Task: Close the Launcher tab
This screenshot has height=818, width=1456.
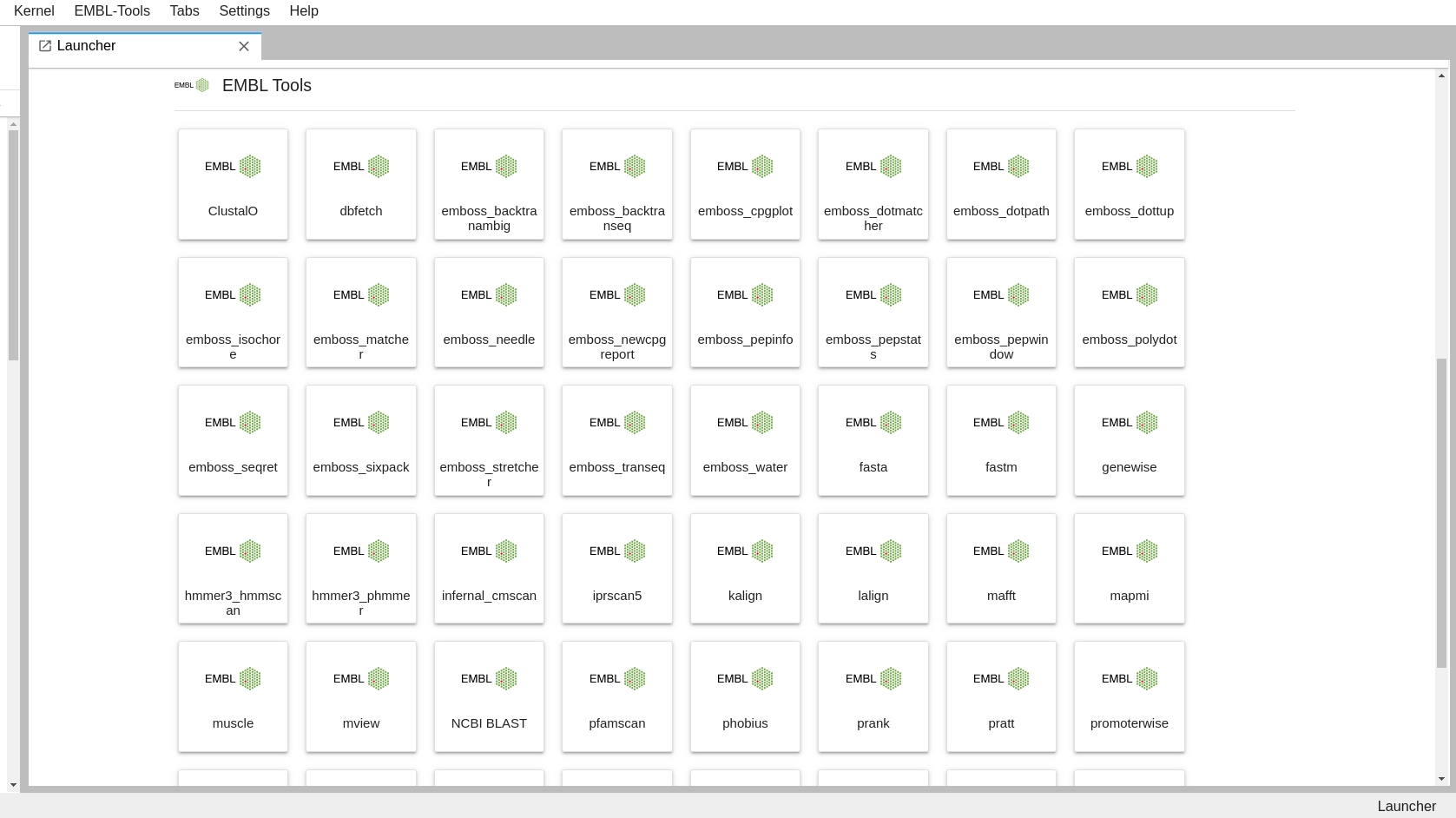Action: click(x=244, y=46)
